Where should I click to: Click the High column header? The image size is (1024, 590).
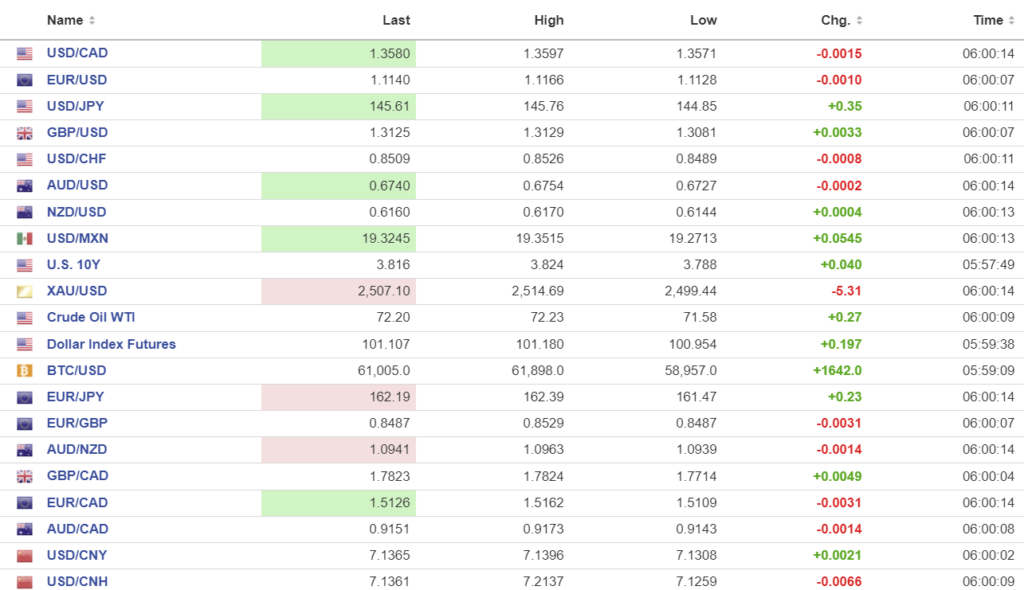tap(549, 20)
